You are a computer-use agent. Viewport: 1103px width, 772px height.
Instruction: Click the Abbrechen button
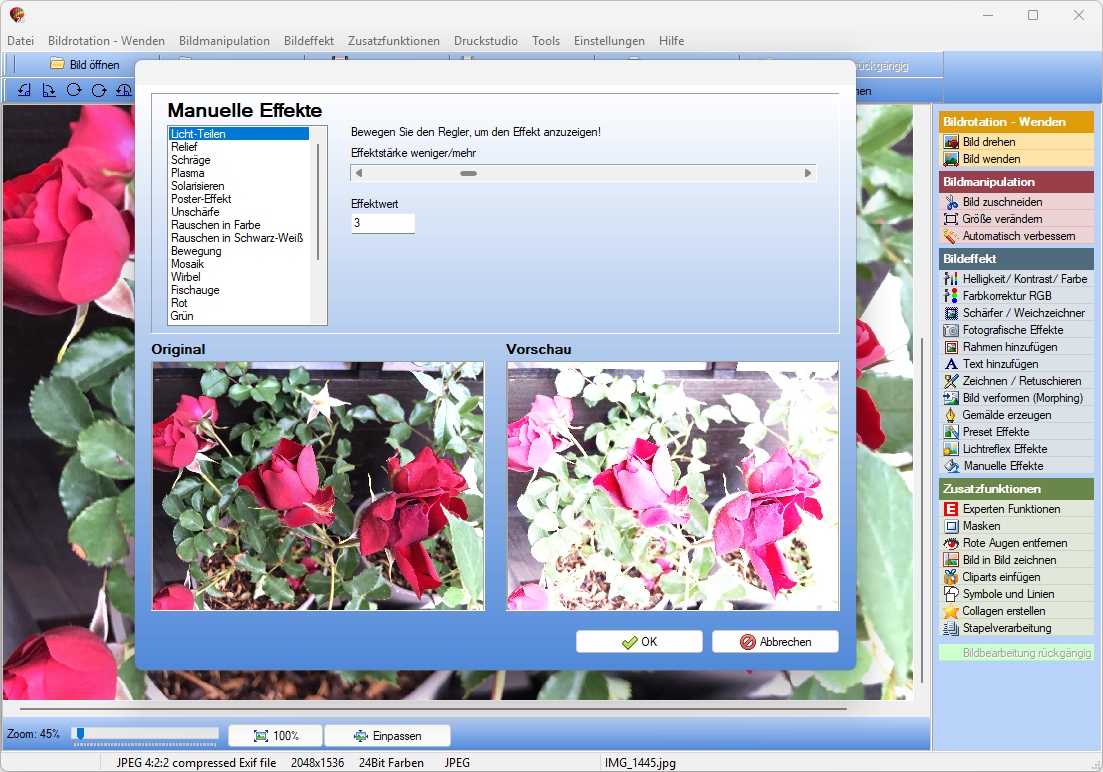tap(775, 642)
